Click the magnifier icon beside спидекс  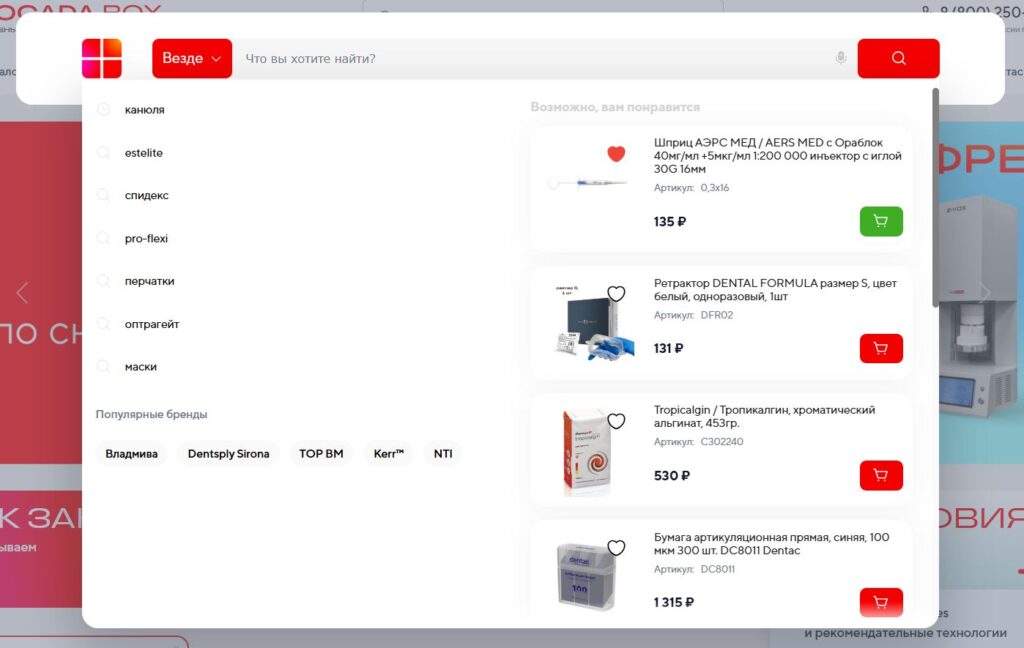(x=103, y=195)
